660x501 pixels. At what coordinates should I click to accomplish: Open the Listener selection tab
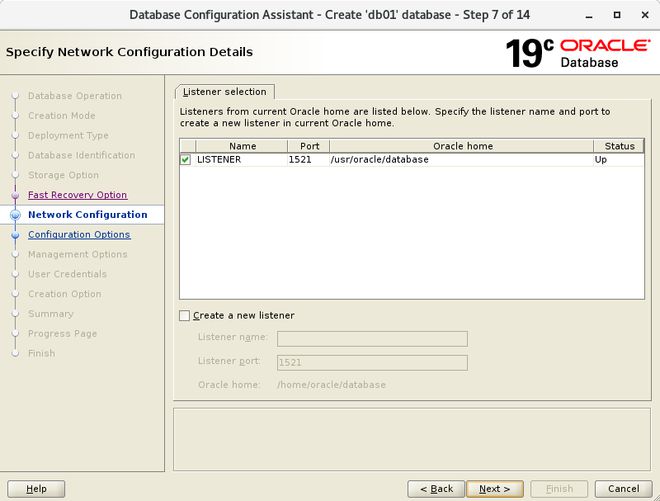pyautogui.click(x=225, y=92)
